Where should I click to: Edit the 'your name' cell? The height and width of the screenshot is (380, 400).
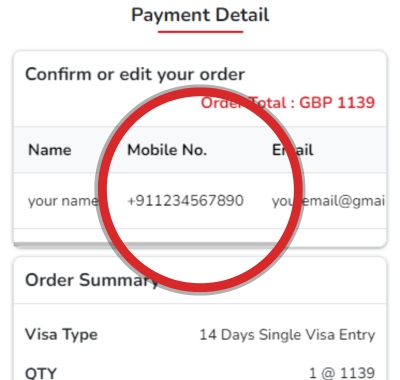coord(63,201)
